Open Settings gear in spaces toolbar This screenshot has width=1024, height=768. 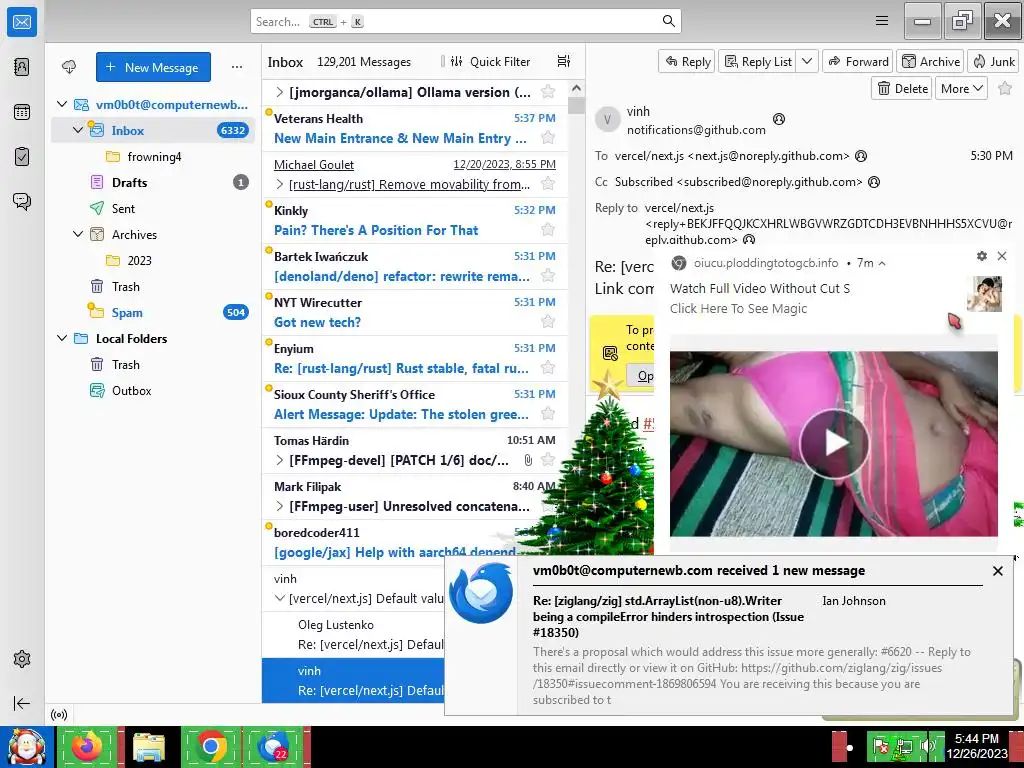[22, 659]
